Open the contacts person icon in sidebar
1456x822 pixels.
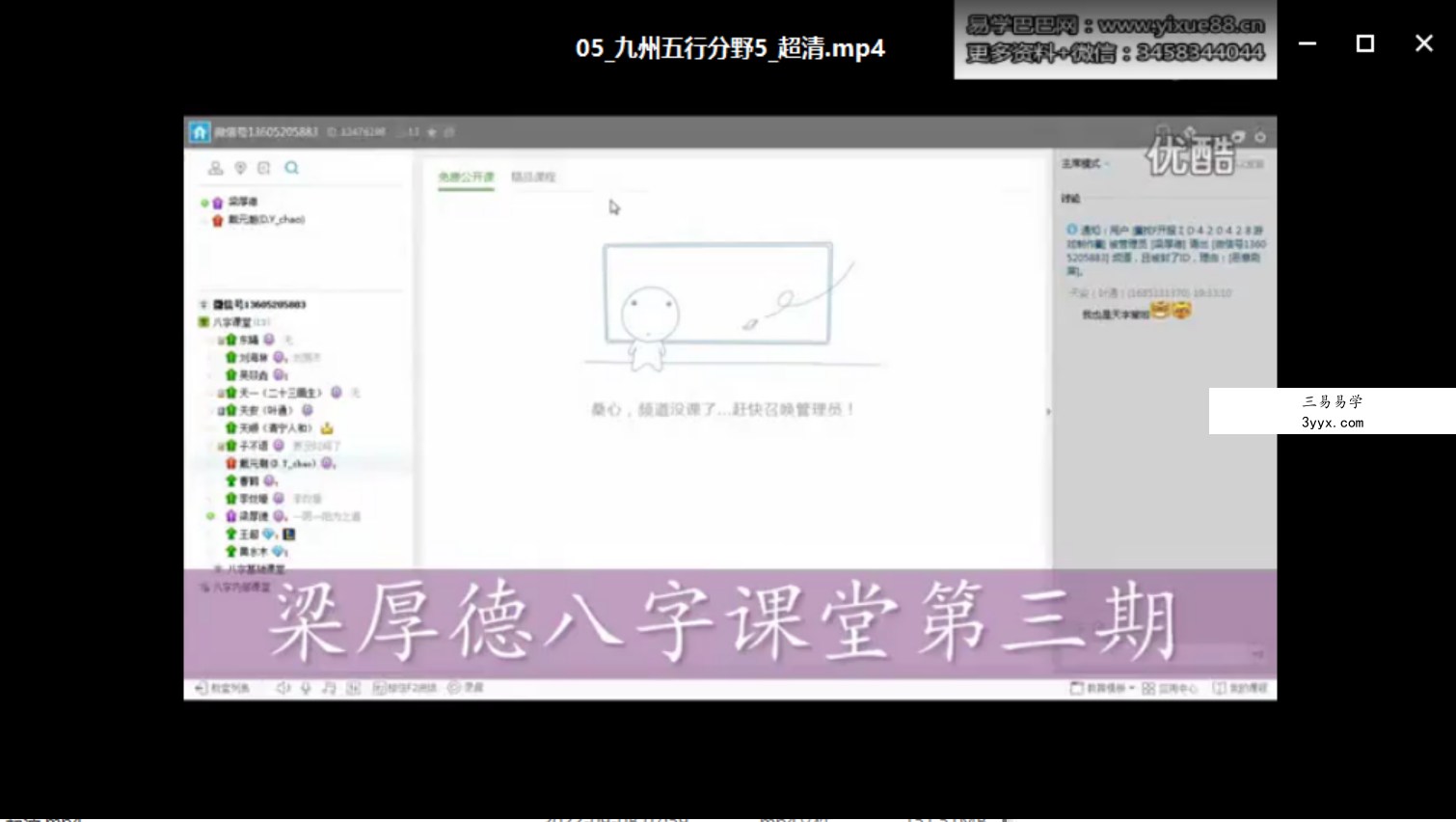215,168
